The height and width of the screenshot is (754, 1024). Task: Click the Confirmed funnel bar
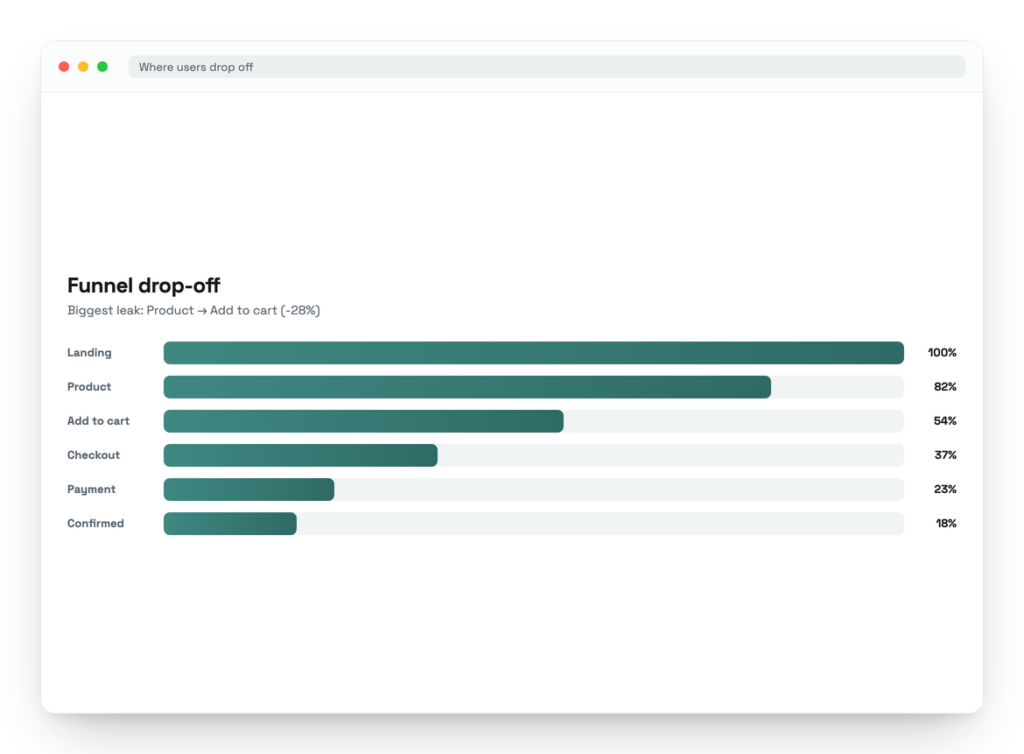230,524
